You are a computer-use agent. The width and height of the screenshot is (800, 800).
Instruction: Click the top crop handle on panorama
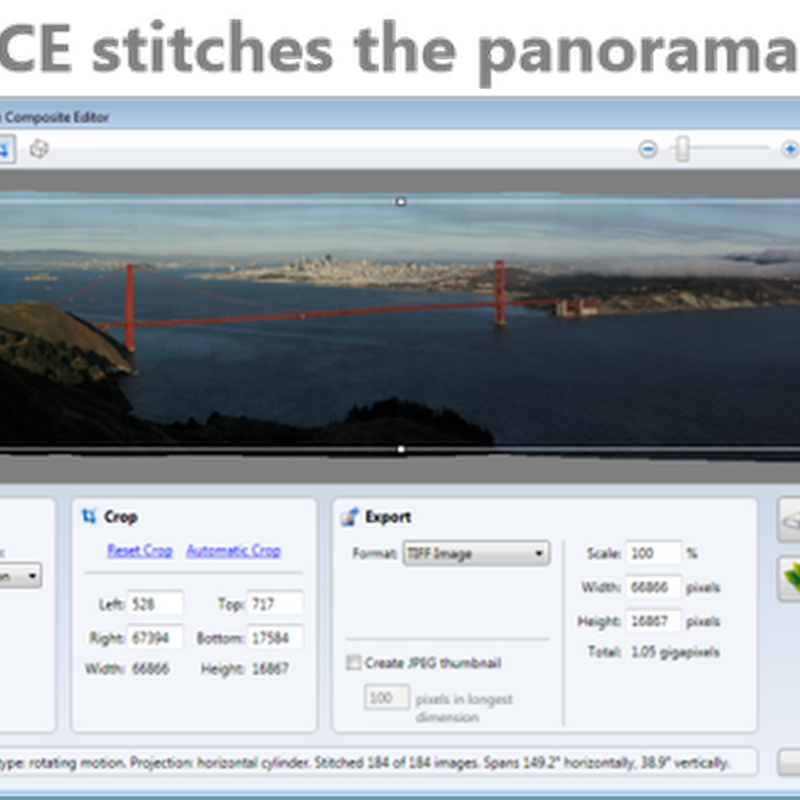tap(401, 202)
